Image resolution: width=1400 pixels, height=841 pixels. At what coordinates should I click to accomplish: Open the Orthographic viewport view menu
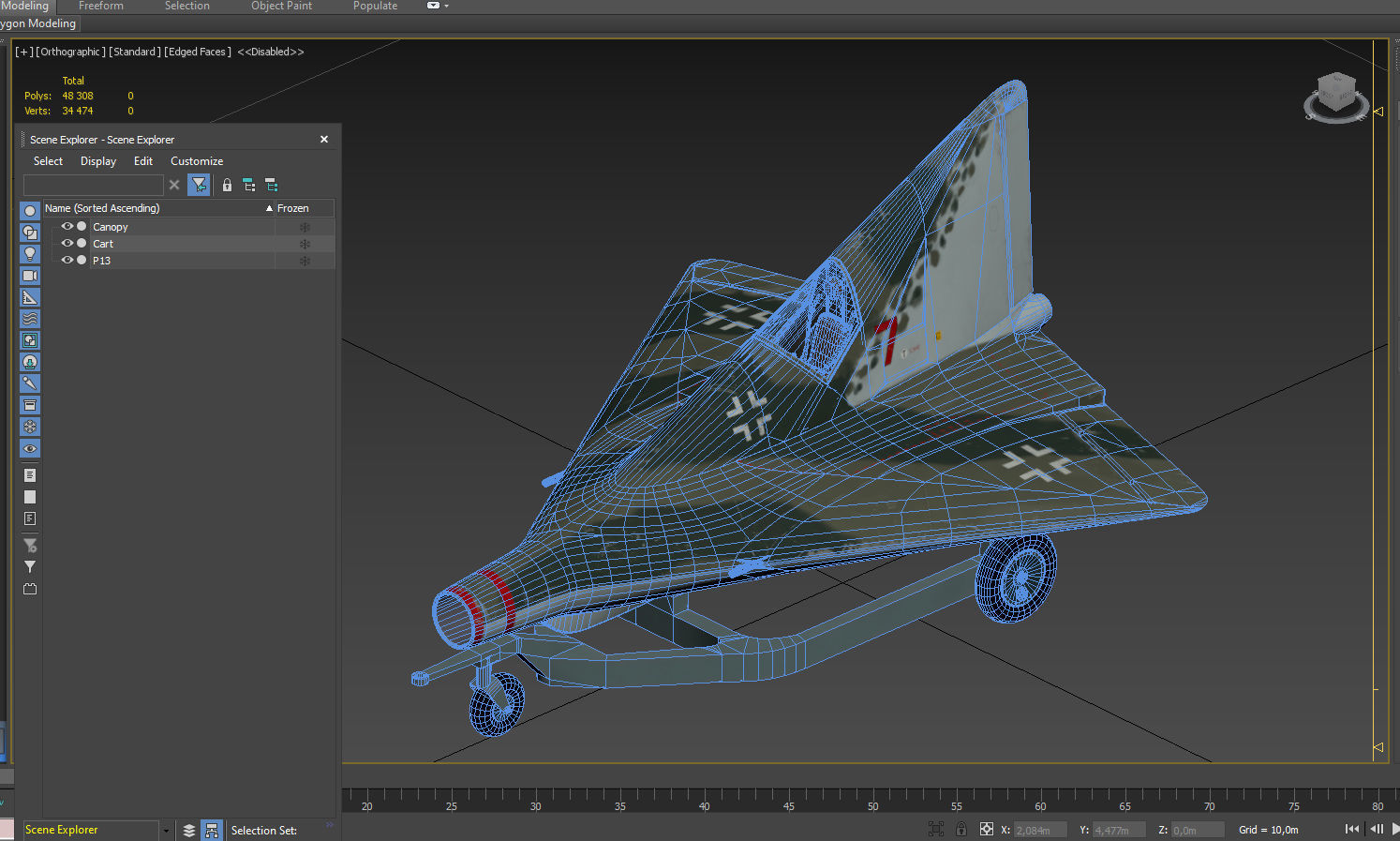coord(71,52)
